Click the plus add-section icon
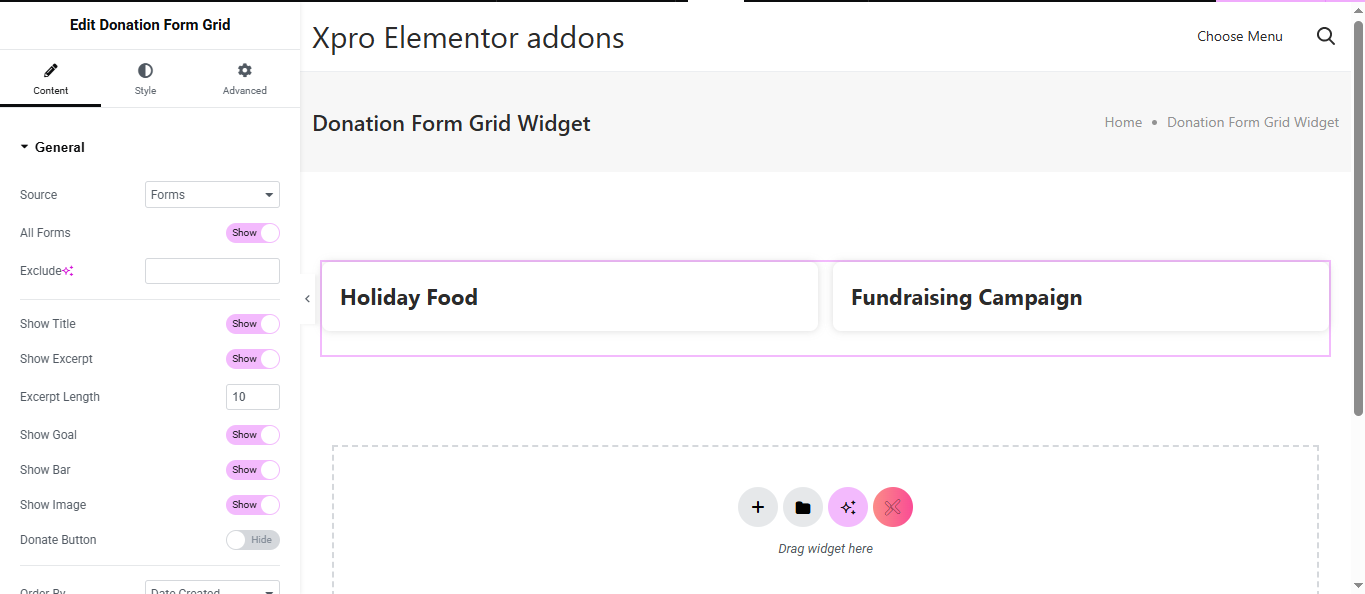Image resolution: width=1365 pixels, height=594 pixels. [758, 507]
